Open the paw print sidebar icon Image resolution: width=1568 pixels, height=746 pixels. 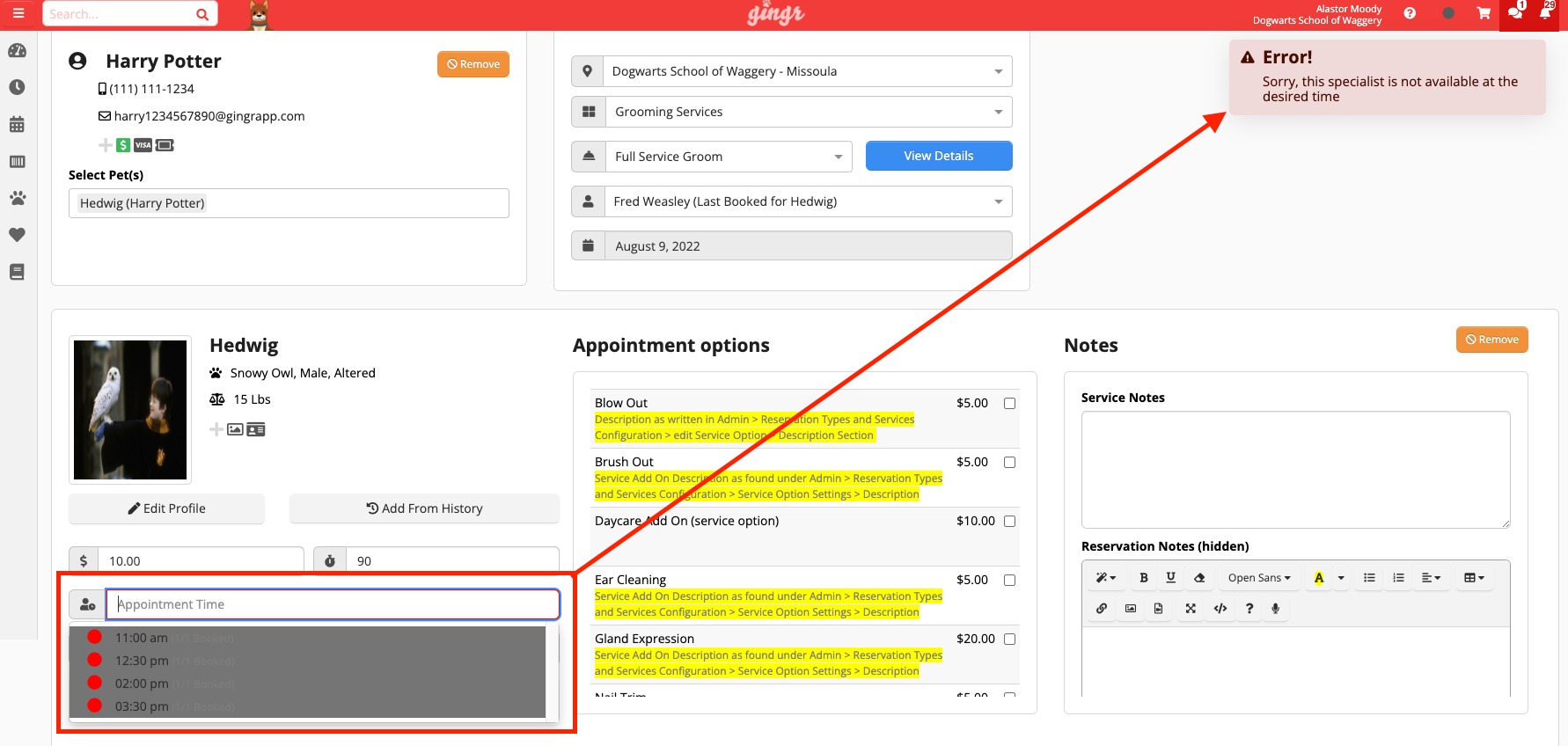click(17, 198)
